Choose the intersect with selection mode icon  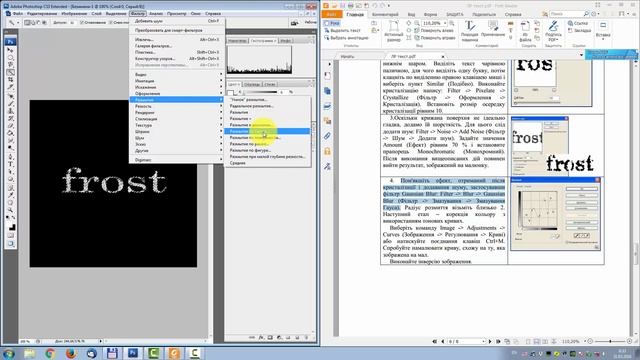(x=44, y=23)
